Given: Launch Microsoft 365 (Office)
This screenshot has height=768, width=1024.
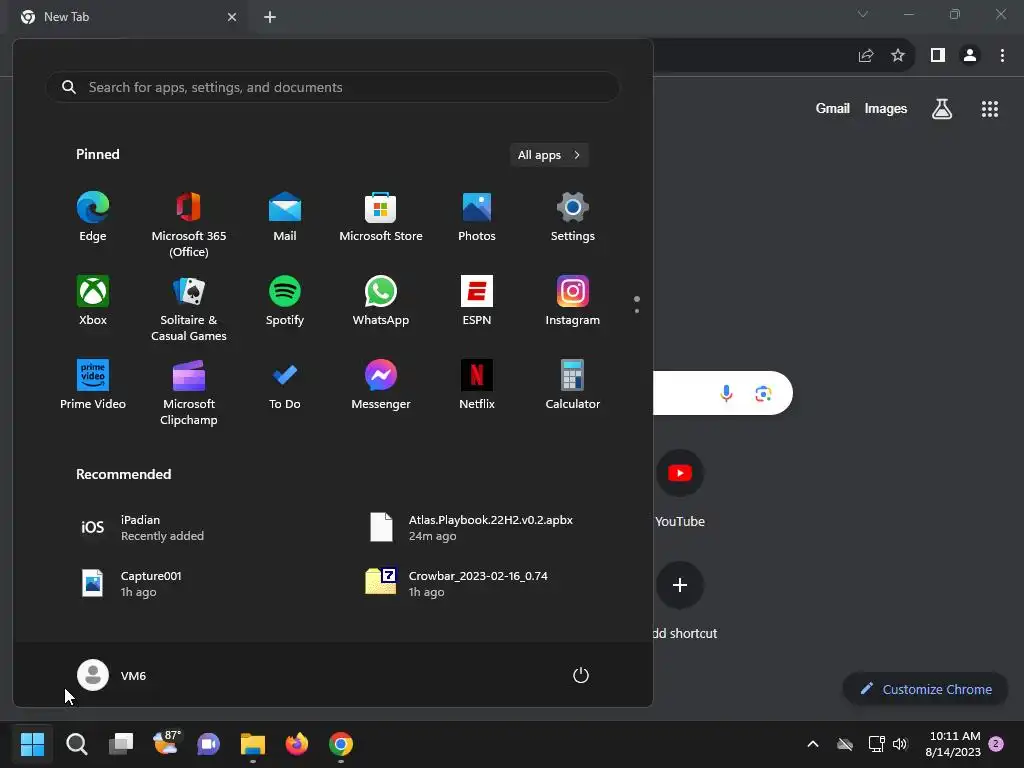Looking at the screenshot, I should coord(189,224).
